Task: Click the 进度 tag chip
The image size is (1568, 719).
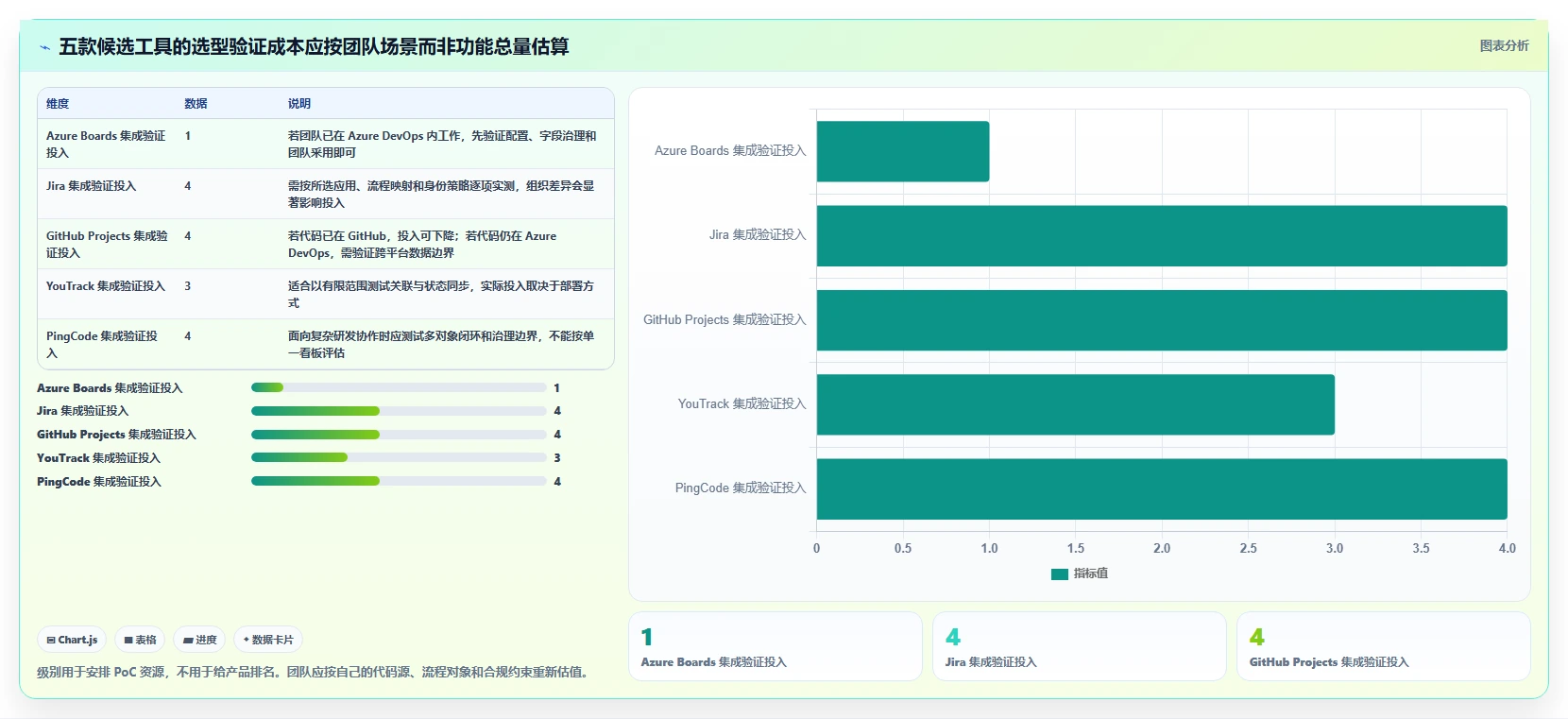Action: 199,640
